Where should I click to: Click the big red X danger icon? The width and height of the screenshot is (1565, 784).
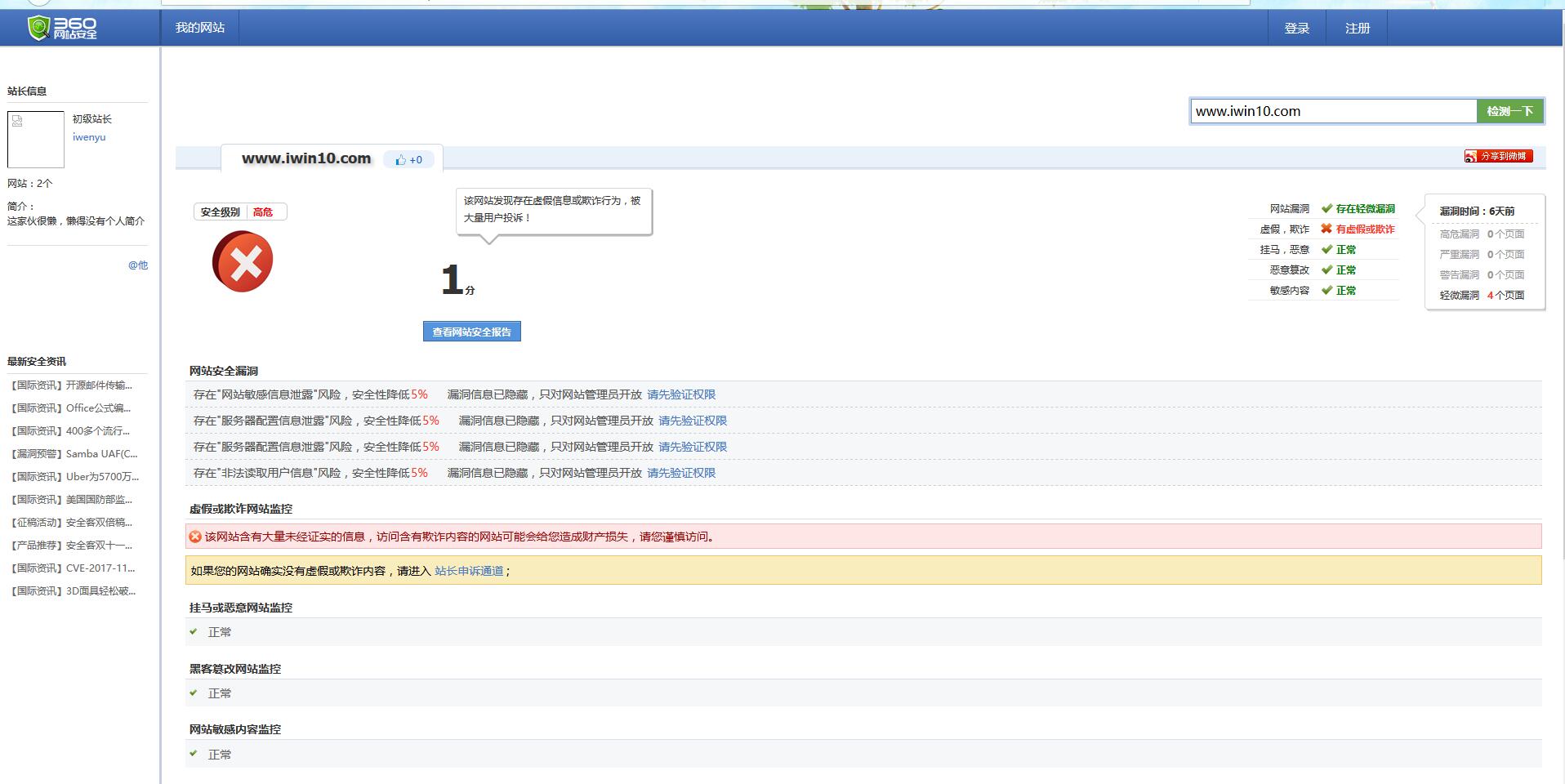pyautogui.click(x=243, y=261)
